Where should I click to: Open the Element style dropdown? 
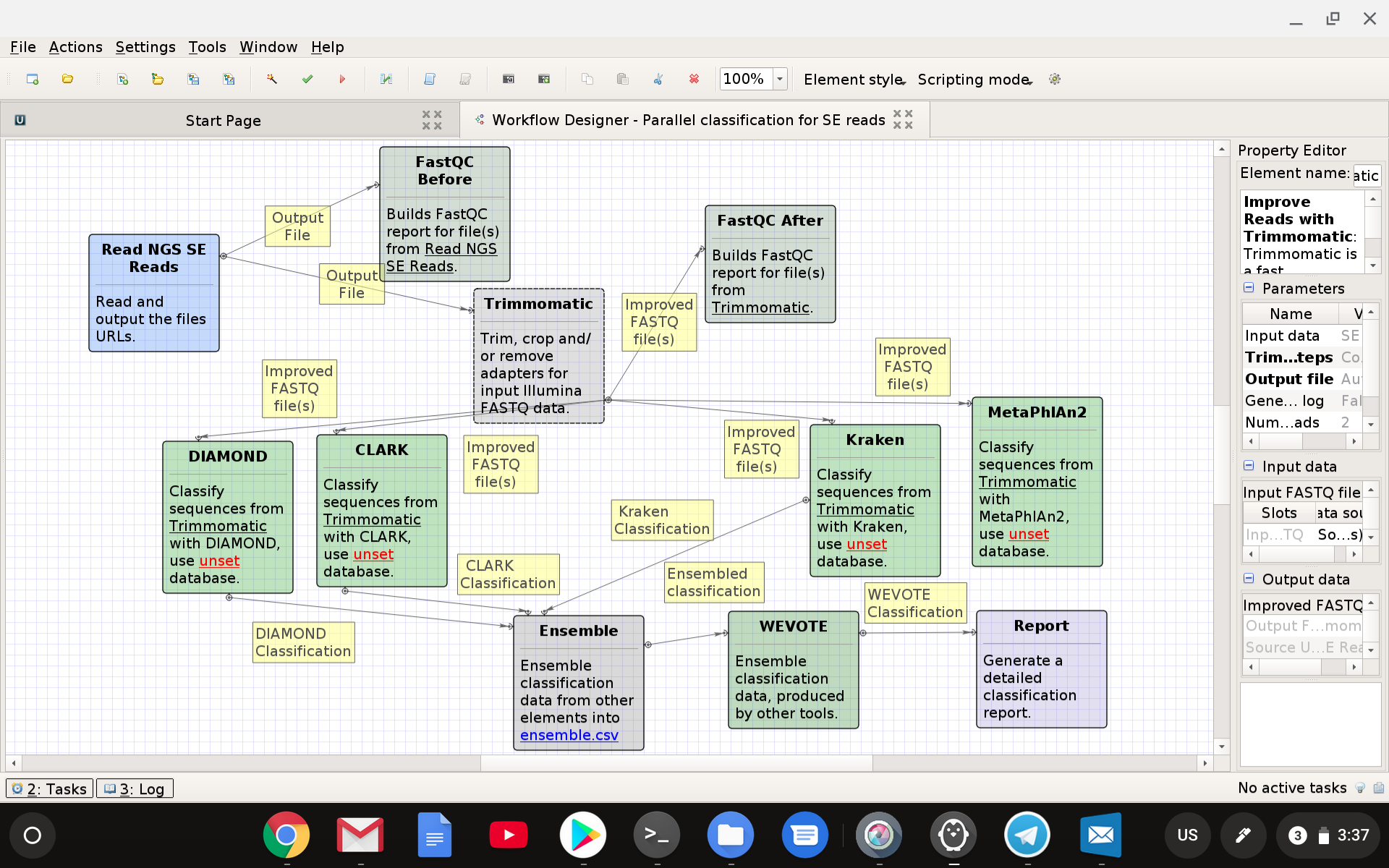[854, 80]
